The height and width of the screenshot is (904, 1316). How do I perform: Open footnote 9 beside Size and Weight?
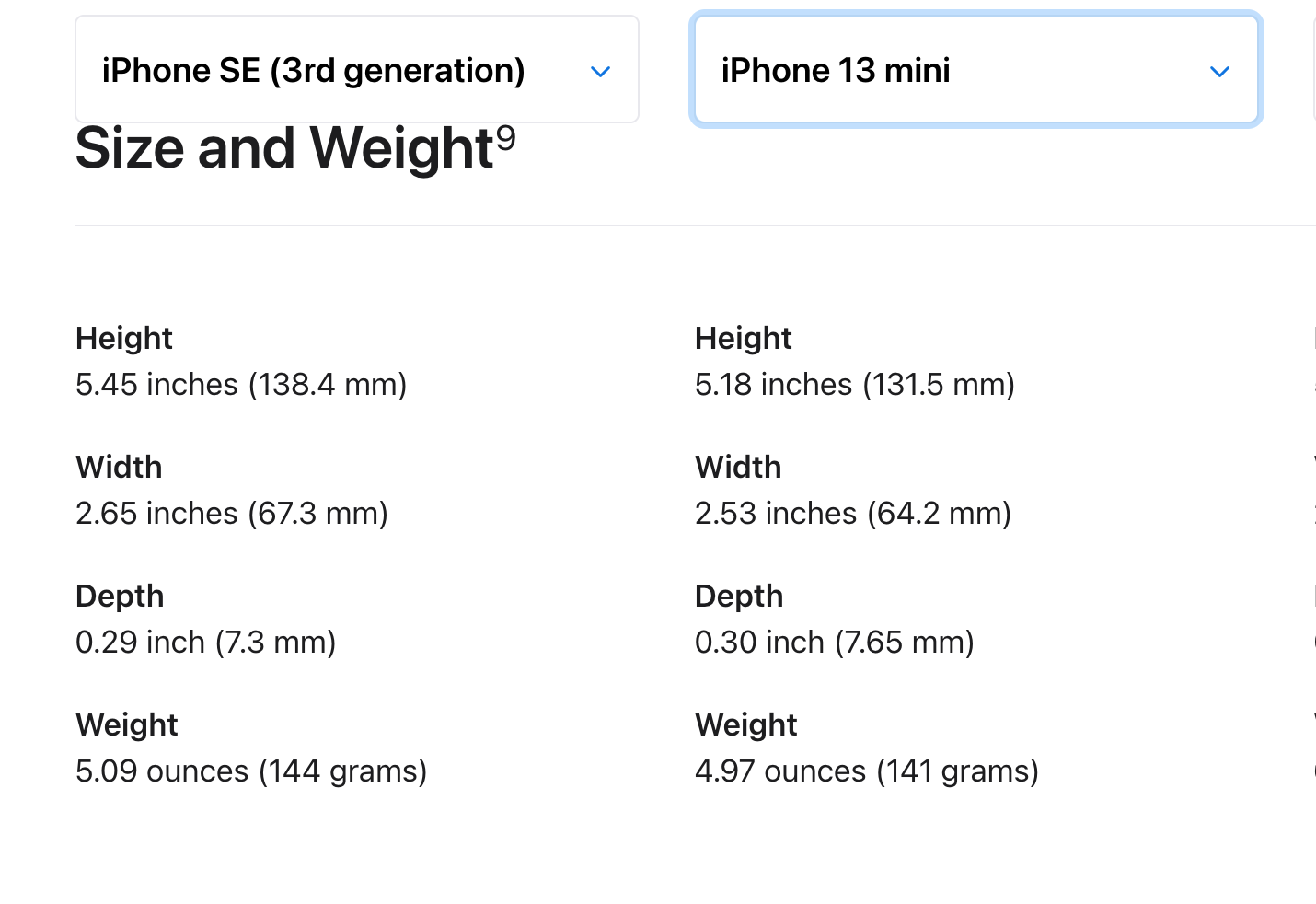[x=506, y=138]
